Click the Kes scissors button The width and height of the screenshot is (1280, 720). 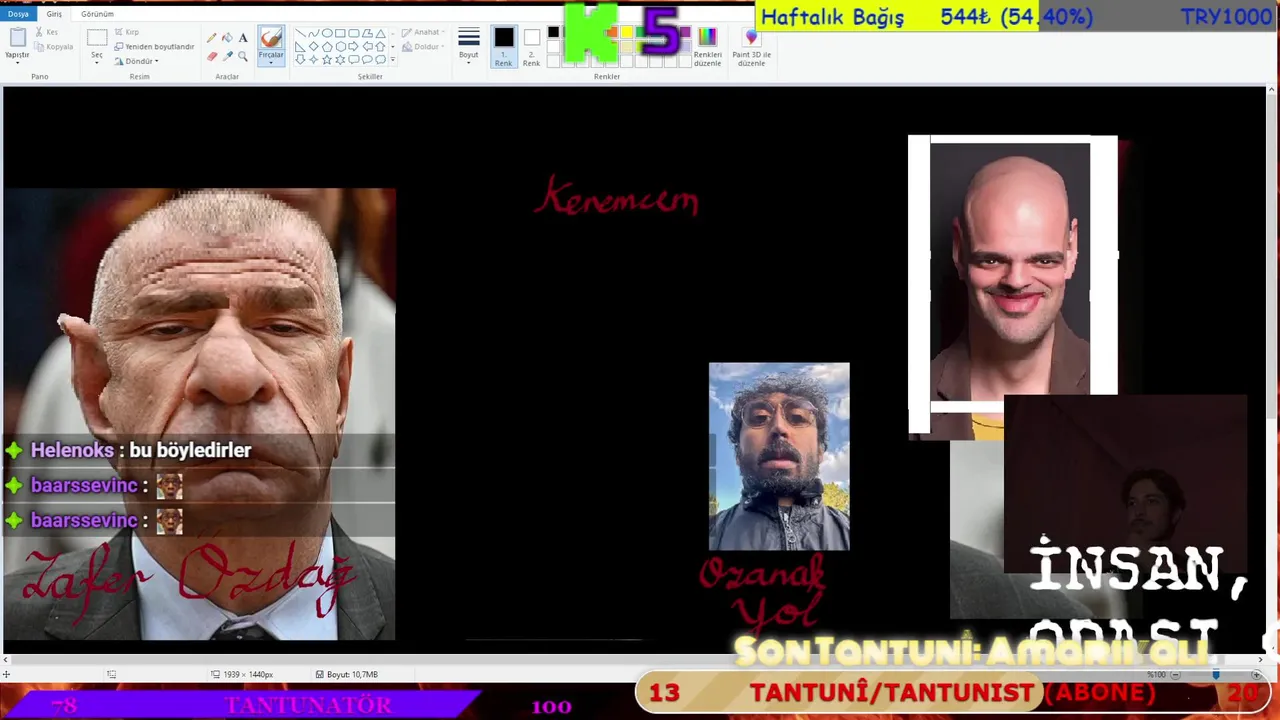pos(45,32)
